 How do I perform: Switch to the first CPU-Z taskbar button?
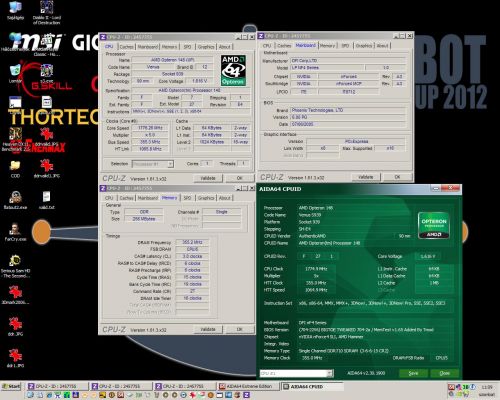click(57, 386)
